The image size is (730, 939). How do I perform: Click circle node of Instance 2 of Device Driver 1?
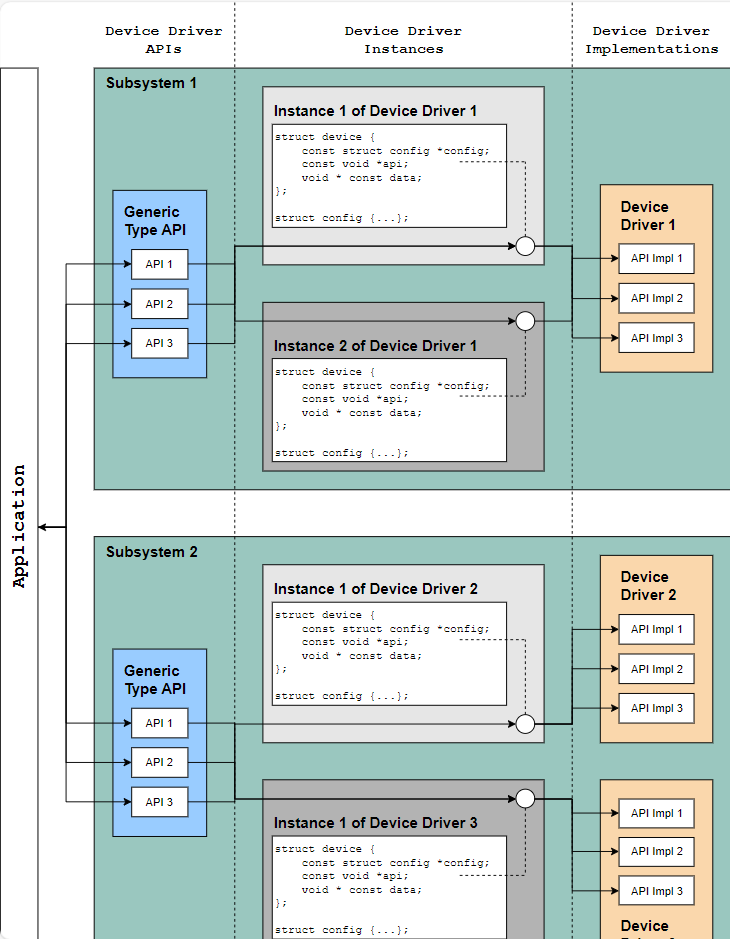click(x=525, y=321)
